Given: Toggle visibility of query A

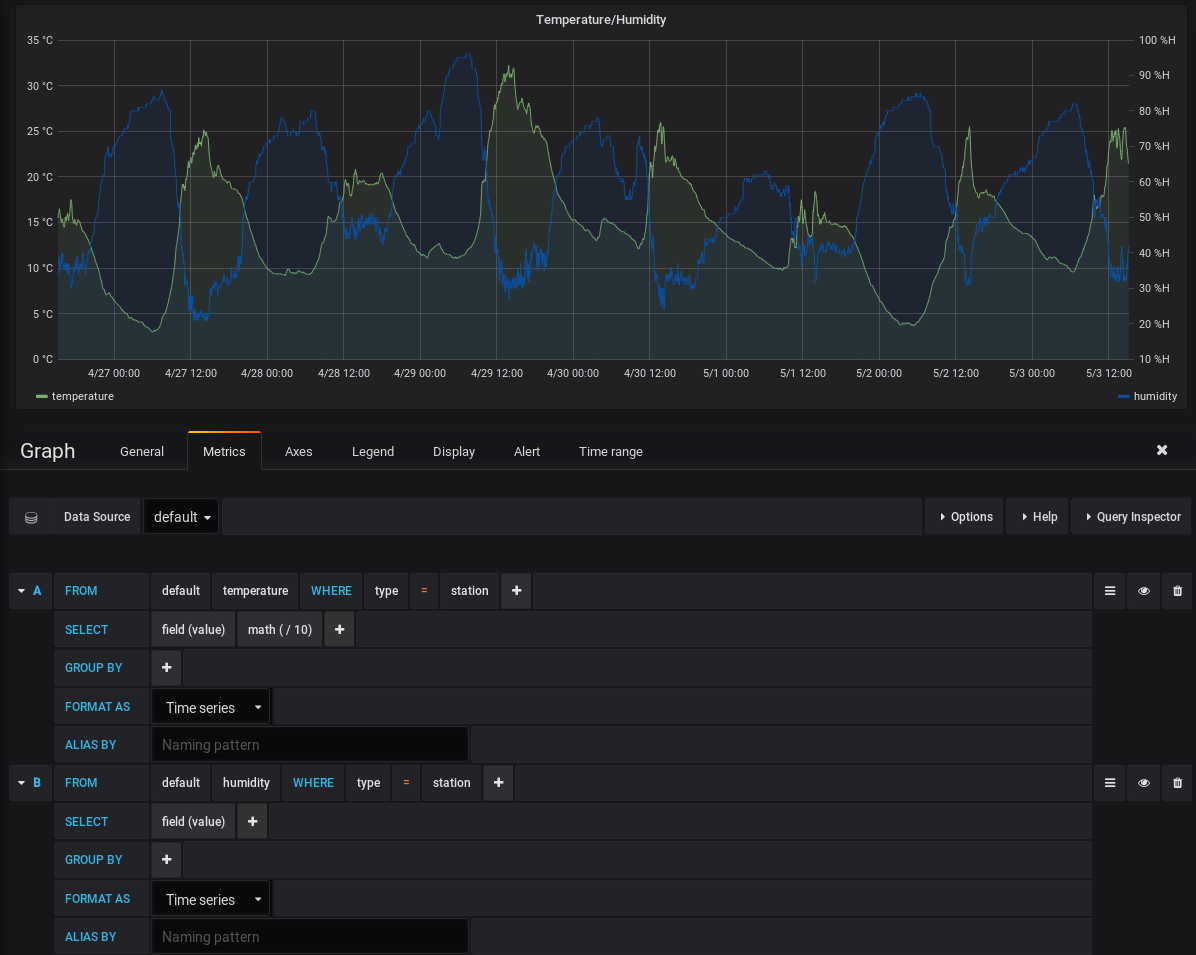Looking at the screenshot, I should click(1143, 591).
